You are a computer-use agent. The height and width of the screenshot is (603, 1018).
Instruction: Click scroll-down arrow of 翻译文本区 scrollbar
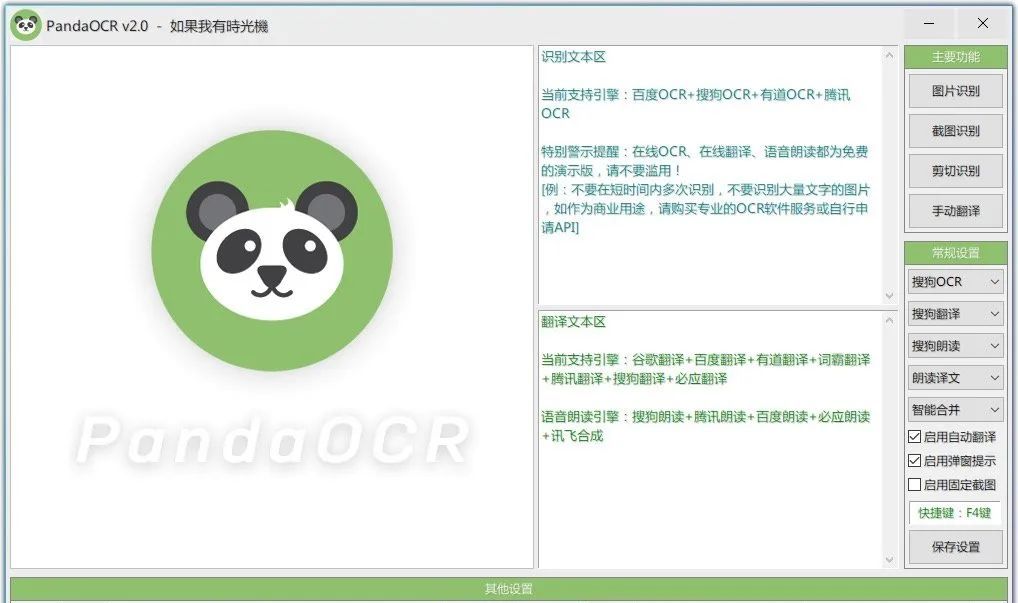pos(889,560)
